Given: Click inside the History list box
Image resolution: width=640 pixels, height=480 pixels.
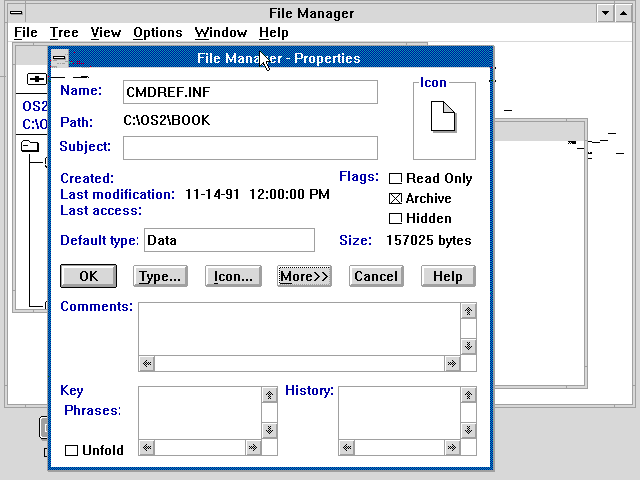Looking at the screenshot, I should (x=400, y=413).
